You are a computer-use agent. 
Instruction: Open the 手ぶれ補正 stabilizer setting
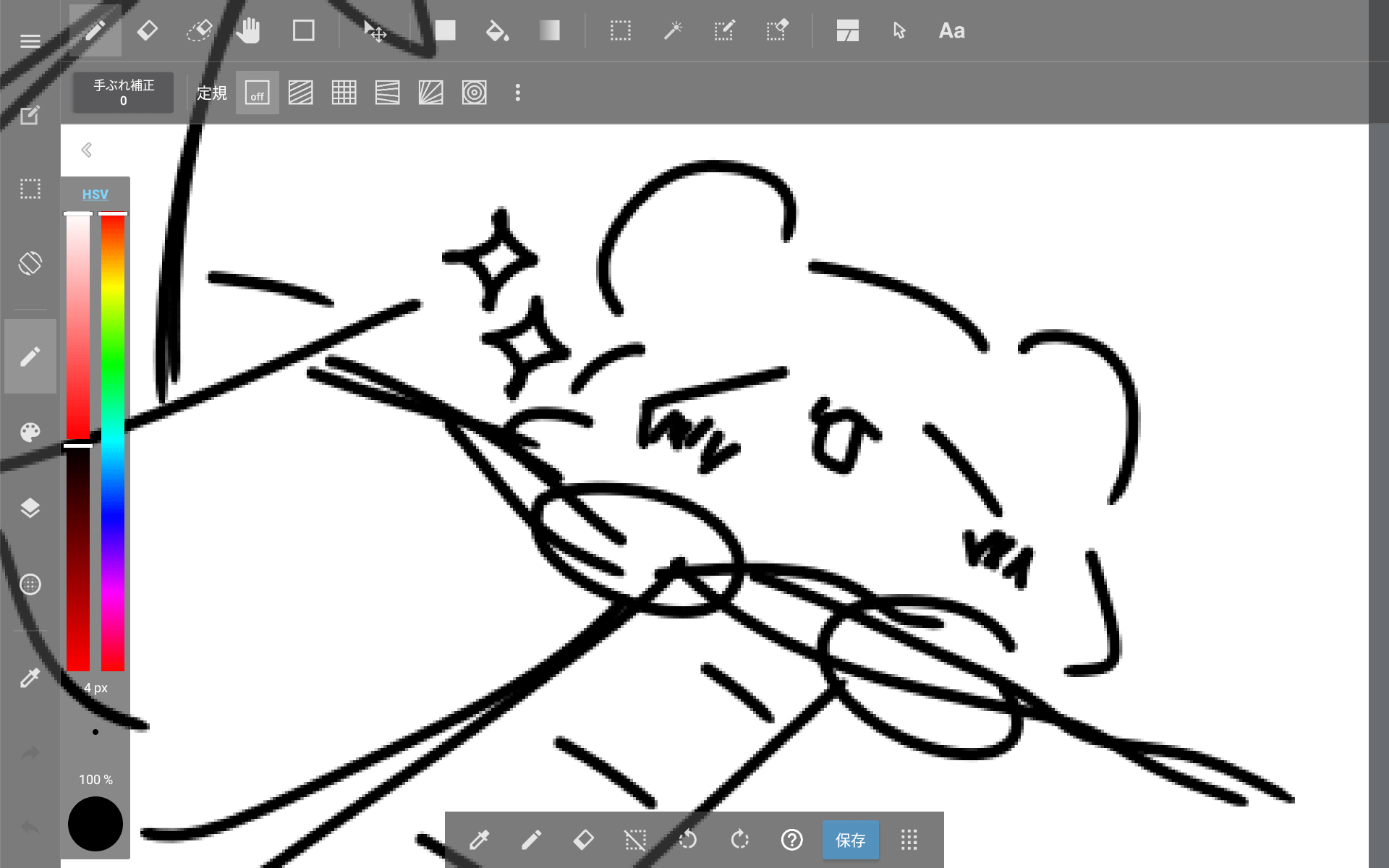123,93
